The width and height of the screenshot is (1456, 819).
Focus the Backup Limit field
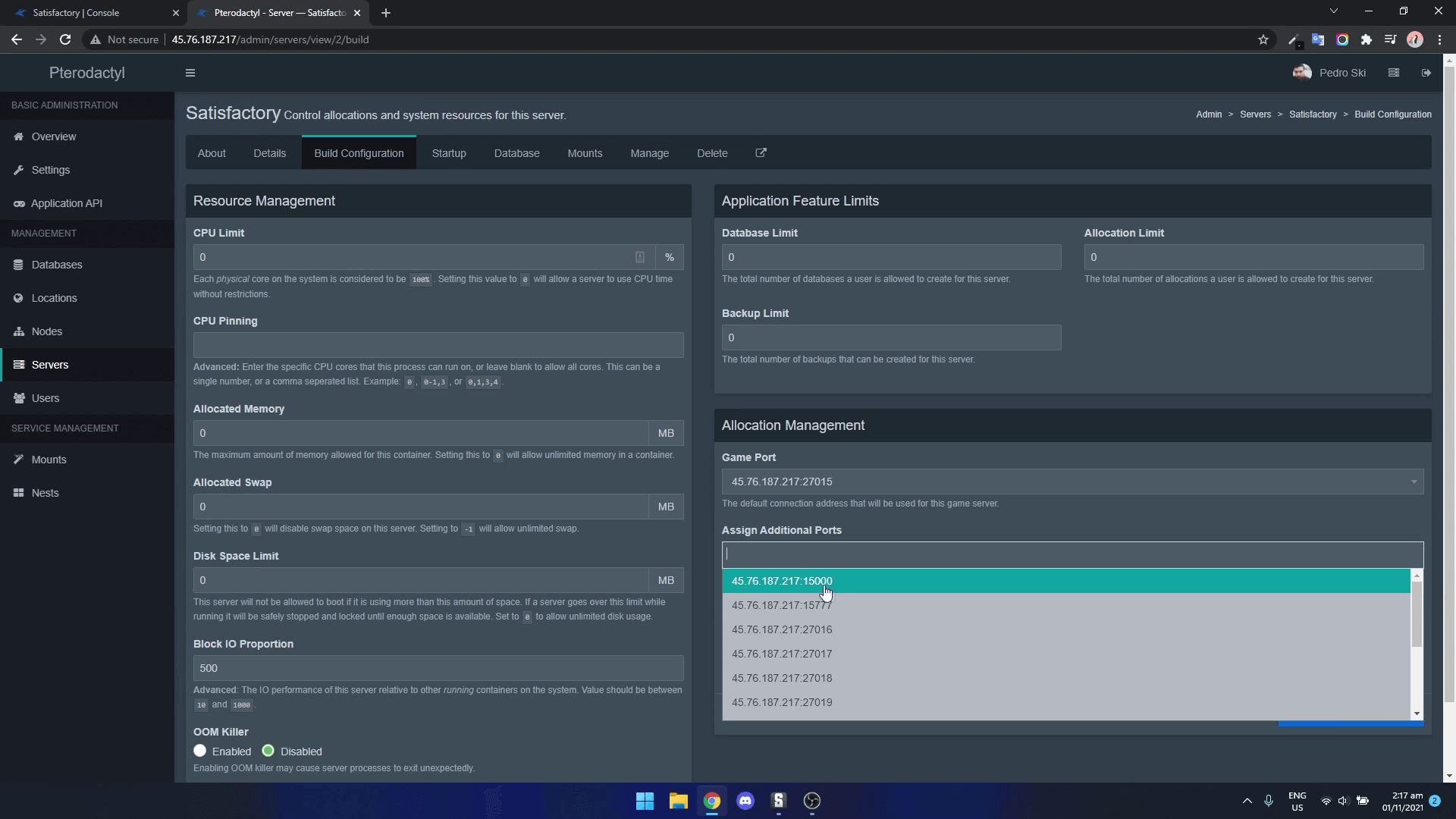pyautogui.click(x=891, y=337)
